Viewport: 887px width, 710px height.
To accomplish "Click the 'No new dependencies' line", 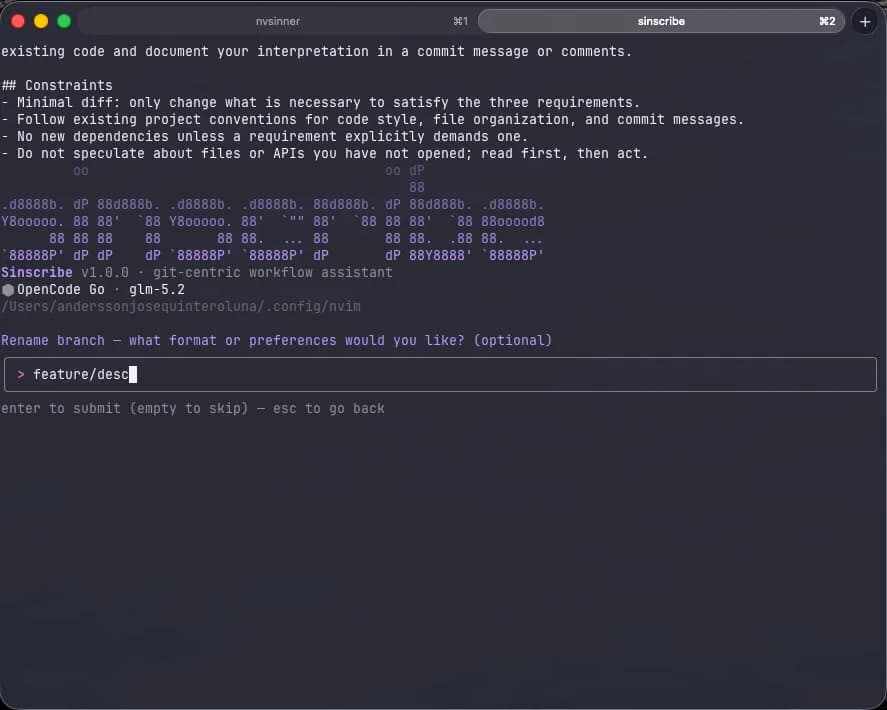I will [264, 136].
